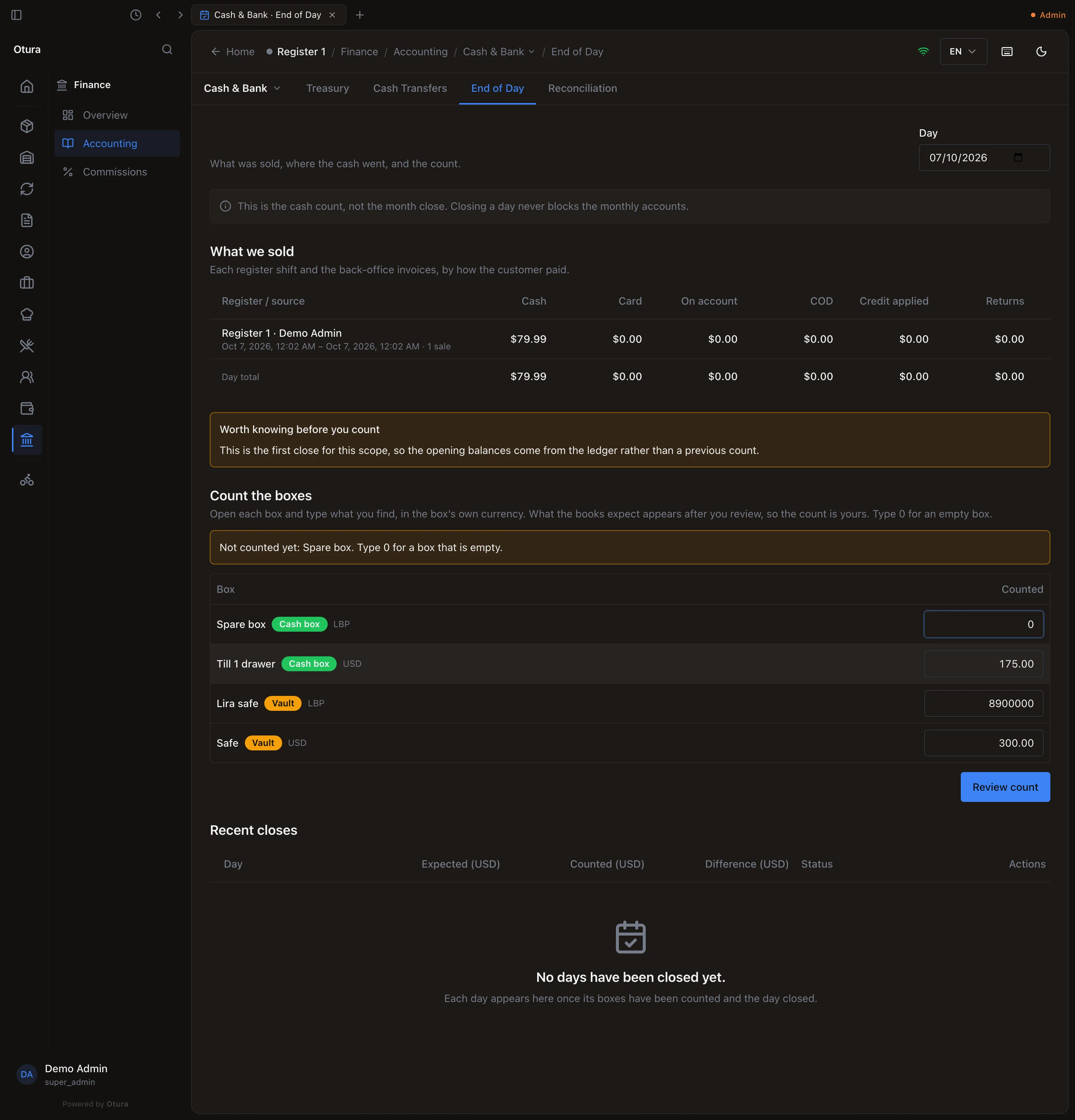Go to the Home breadcrumb link
The height and width of the screenshot is (1120, 1075).
click(233, 52)
